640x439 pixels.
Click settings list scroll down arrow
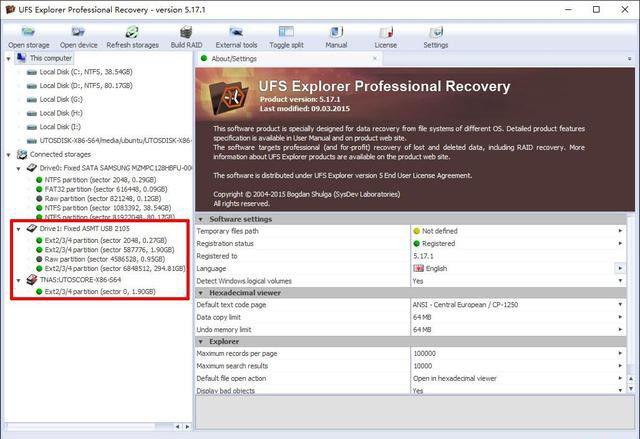coord(631,389)
